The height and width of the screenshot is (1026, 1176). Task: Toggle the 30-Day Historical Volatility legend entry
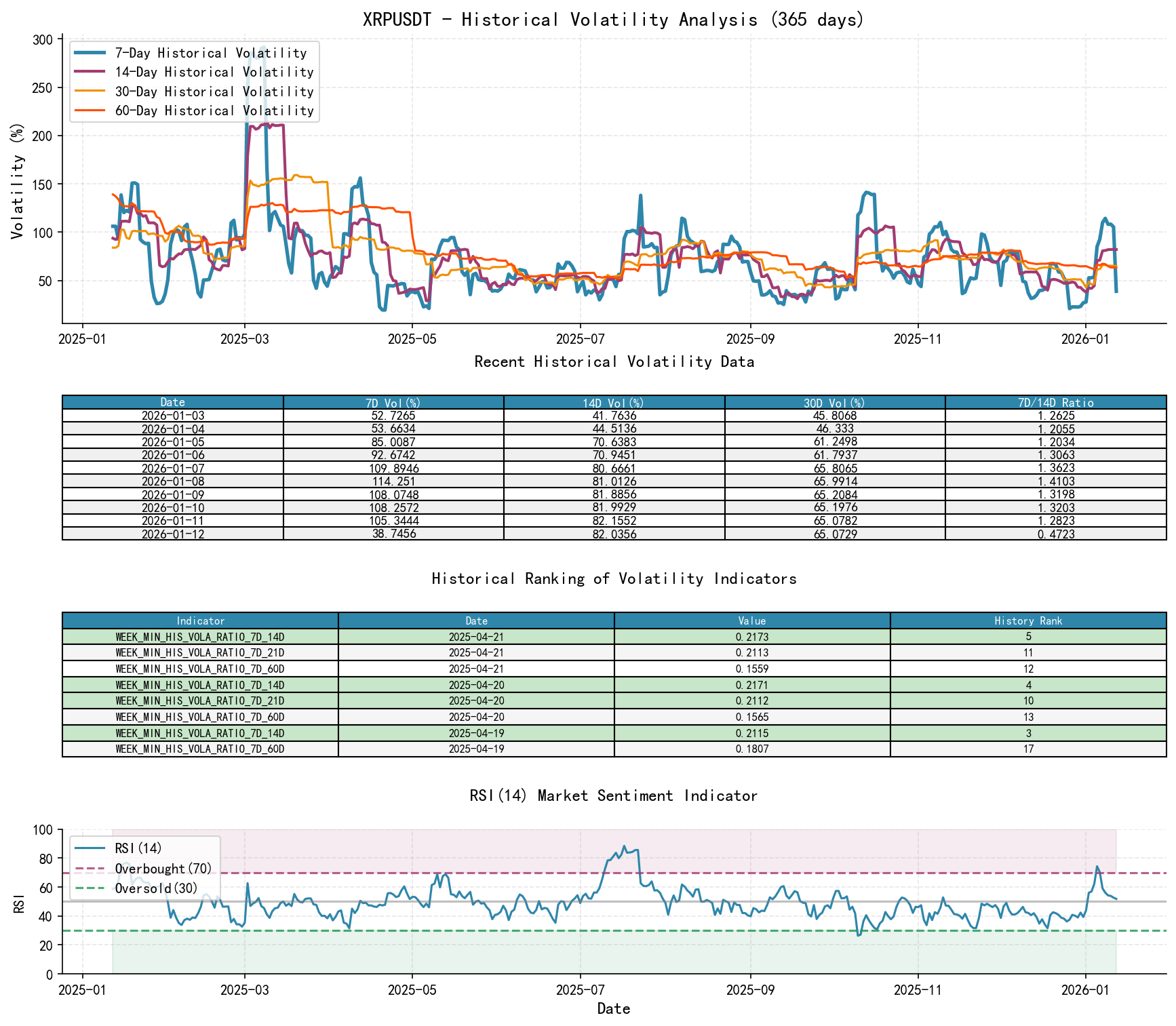point(197,91)
